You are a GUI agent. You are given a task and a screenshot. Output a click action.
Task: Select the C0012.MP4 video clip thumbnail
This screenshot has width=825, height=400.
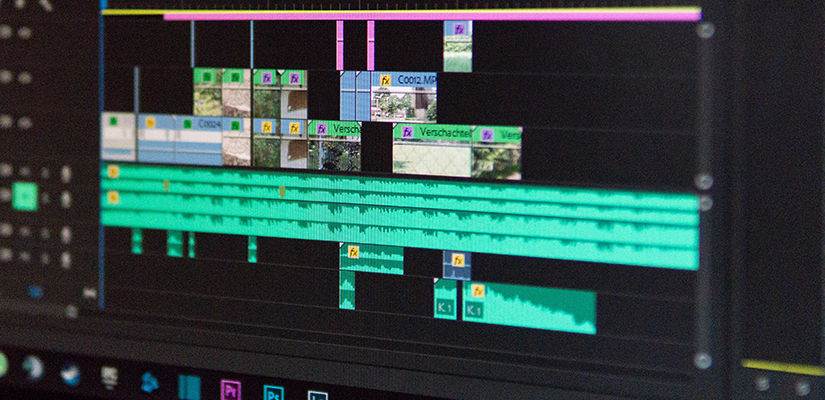point(404,104)
